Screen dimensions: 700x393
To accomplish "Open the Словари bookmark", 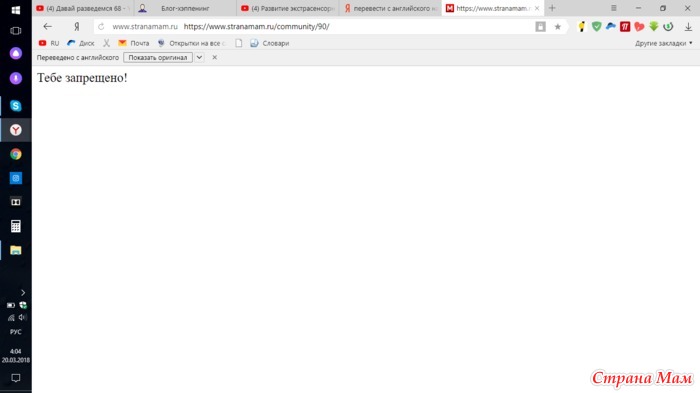I will (270, 43).
